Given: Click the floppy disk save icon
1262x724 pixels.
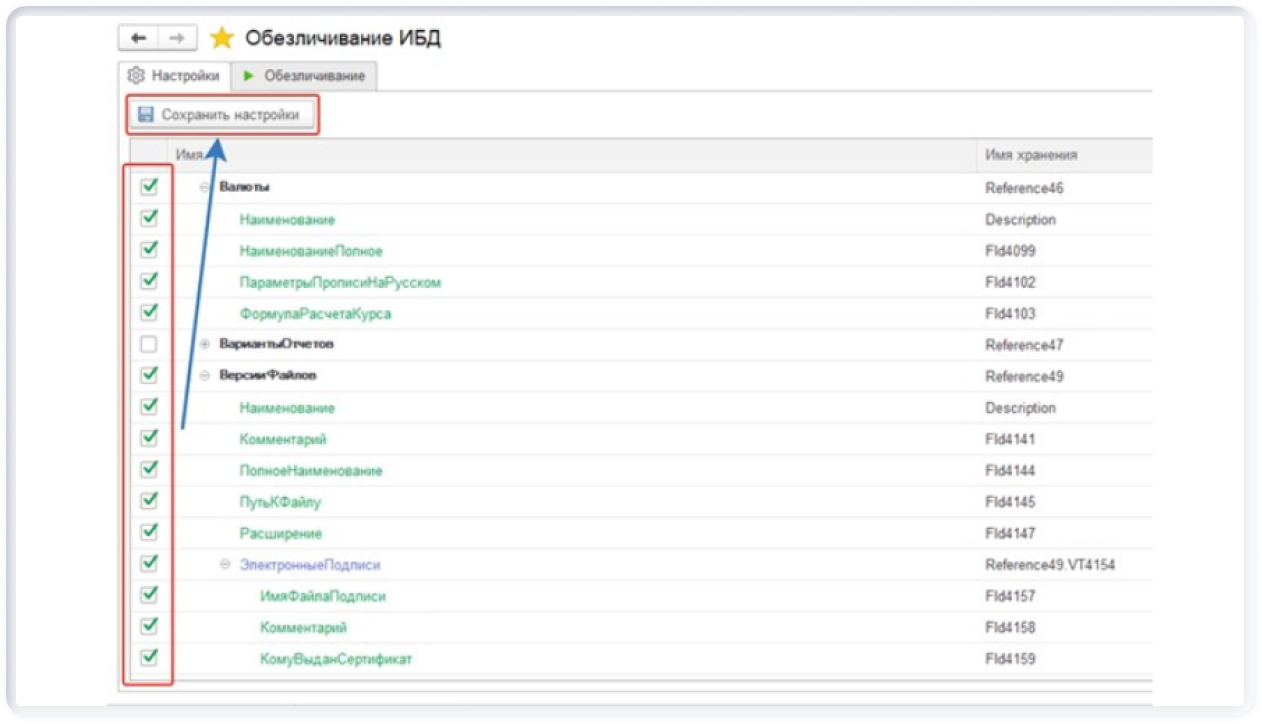Looking at the screenshot, I should [x=145, y=115].
